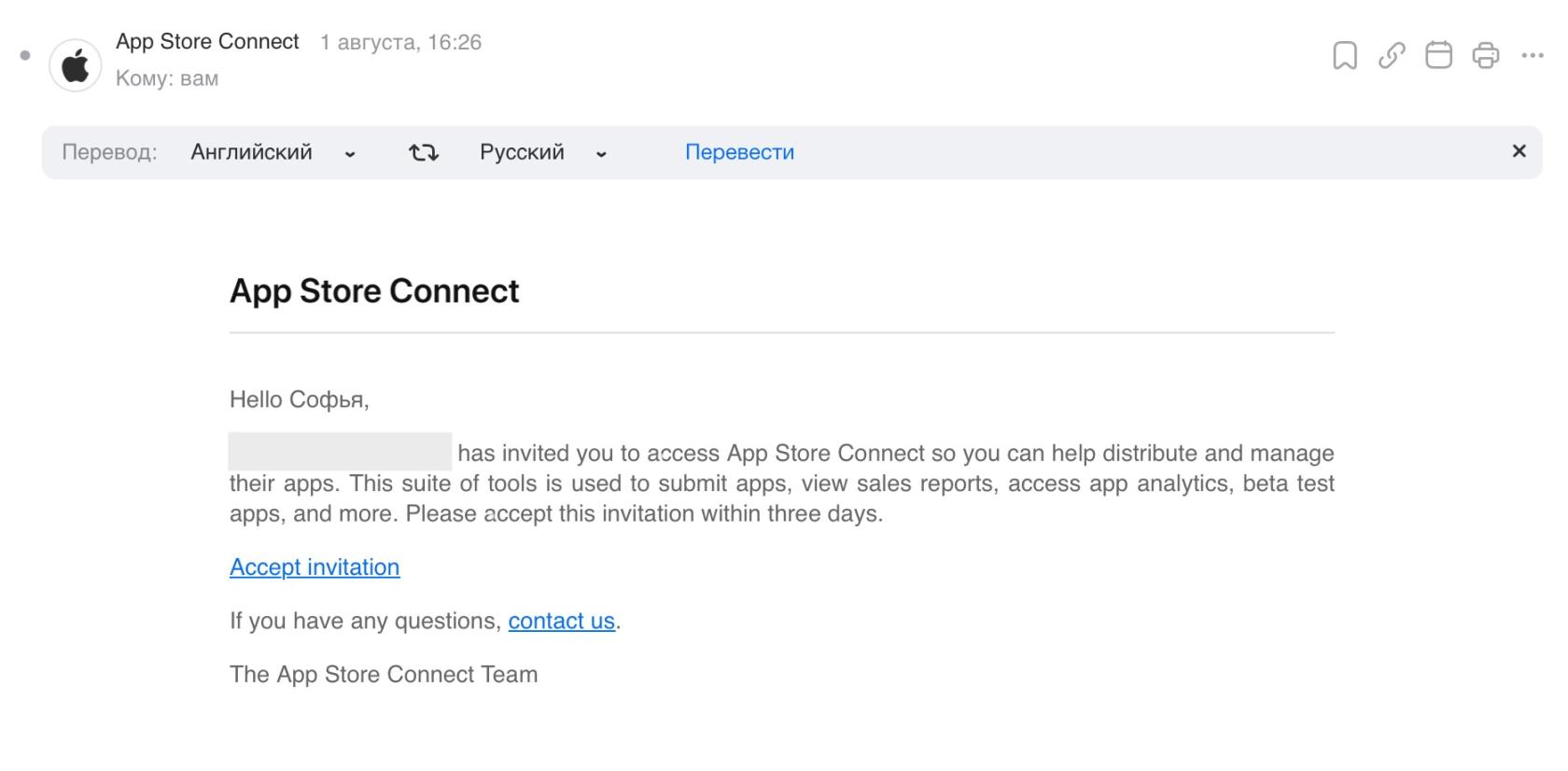Click the App Store Connect sender name
Screen dimensions: 1568x771
pos(207,42)
